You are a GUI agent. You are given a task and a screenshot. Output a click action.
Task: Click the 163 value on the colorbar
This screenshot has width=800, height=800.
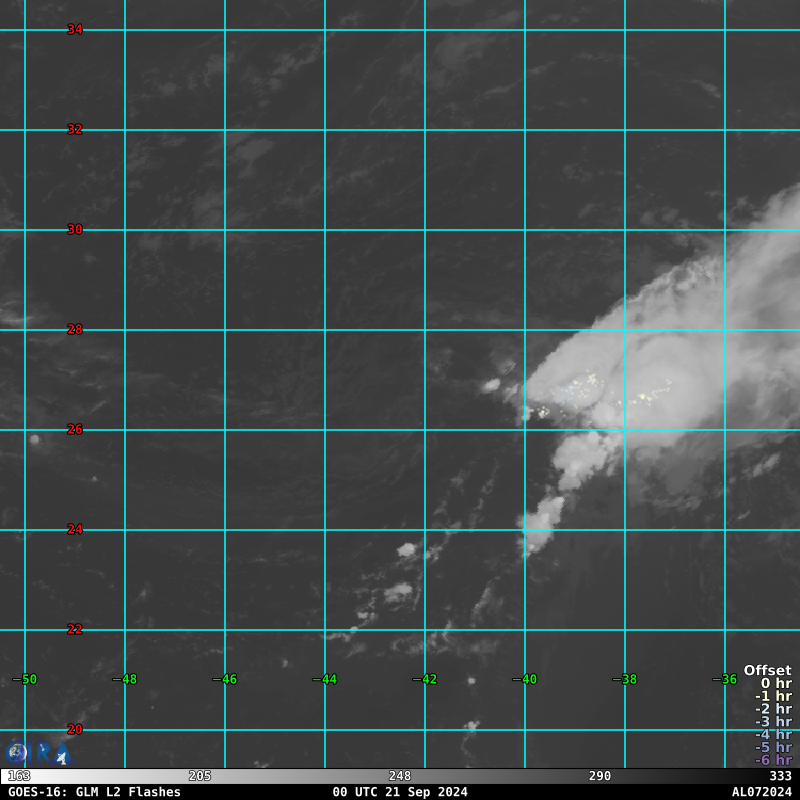pyautogui.click(x=18, y=776)
